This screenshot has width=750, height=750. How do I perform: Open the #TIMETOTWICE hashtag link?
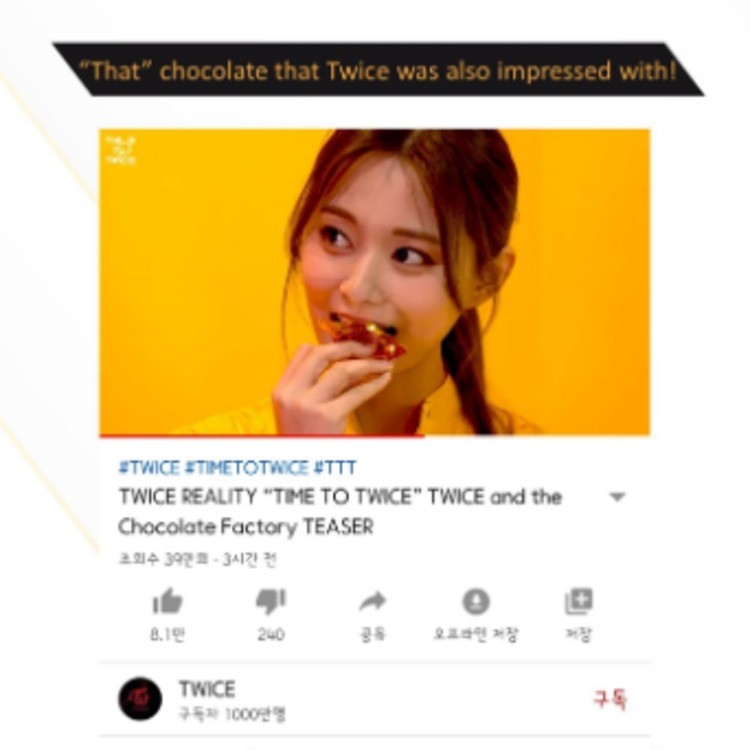click(247, 467)
